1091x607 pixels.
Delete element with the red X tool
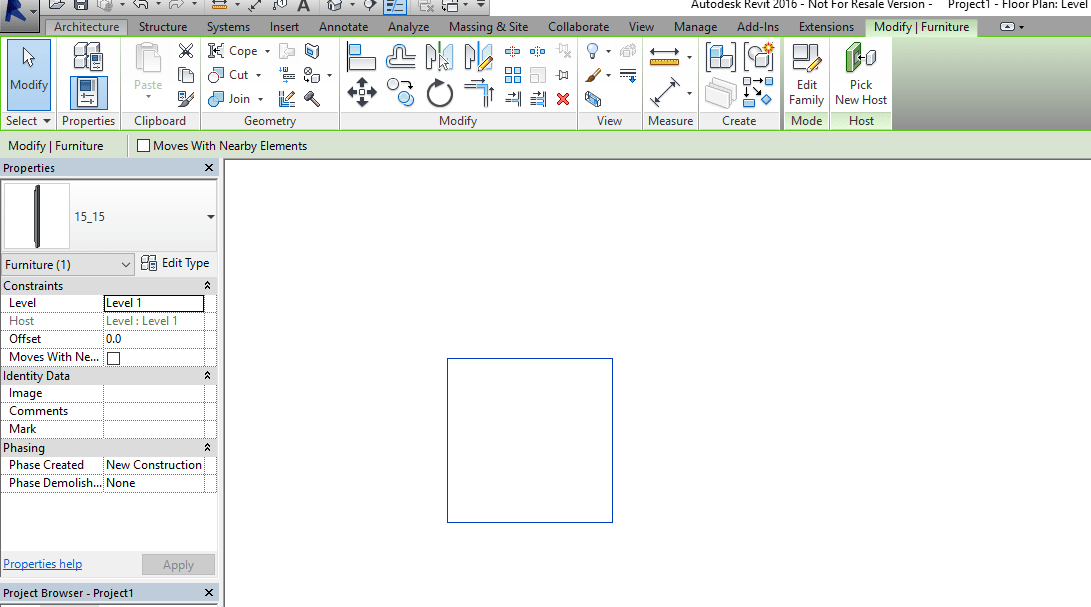point(563,99)
